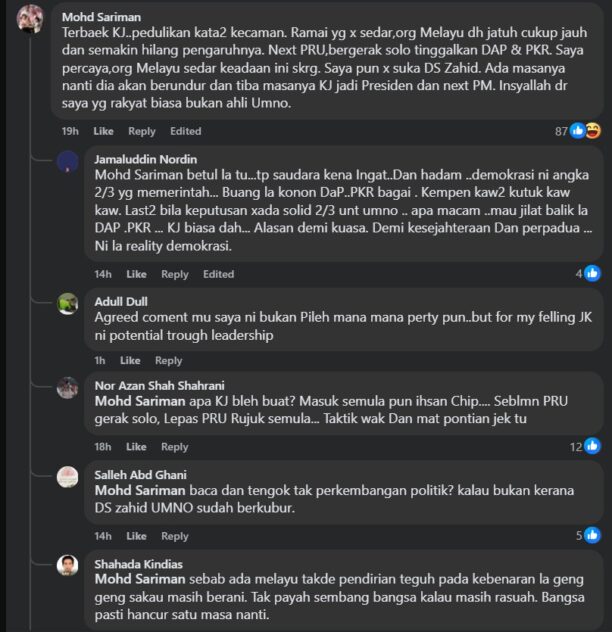Reply to Jamaluddin Nordin's comment
This screenshot has height=632, width=612.
174,274
